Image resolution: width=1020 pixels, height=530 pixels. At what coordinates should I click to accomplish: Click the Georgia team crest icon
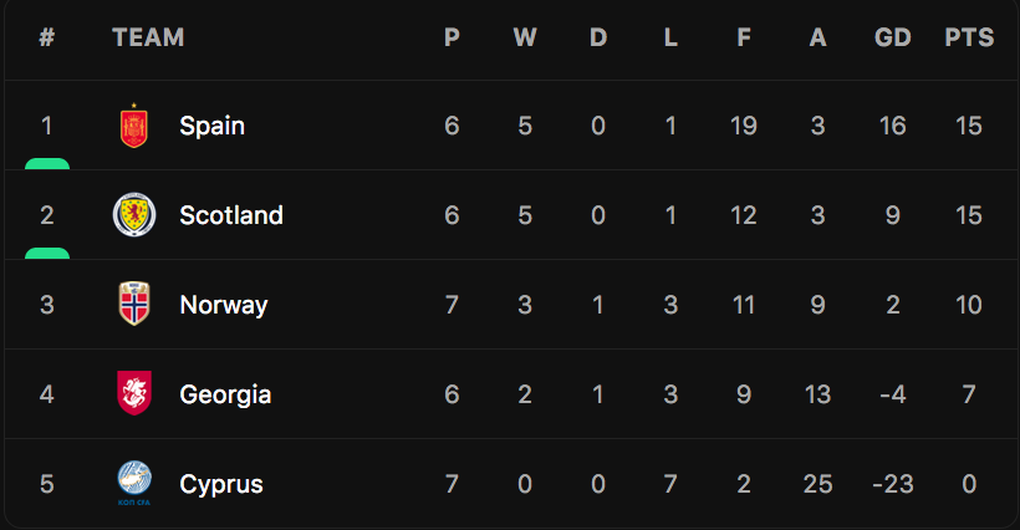[134, 393]
